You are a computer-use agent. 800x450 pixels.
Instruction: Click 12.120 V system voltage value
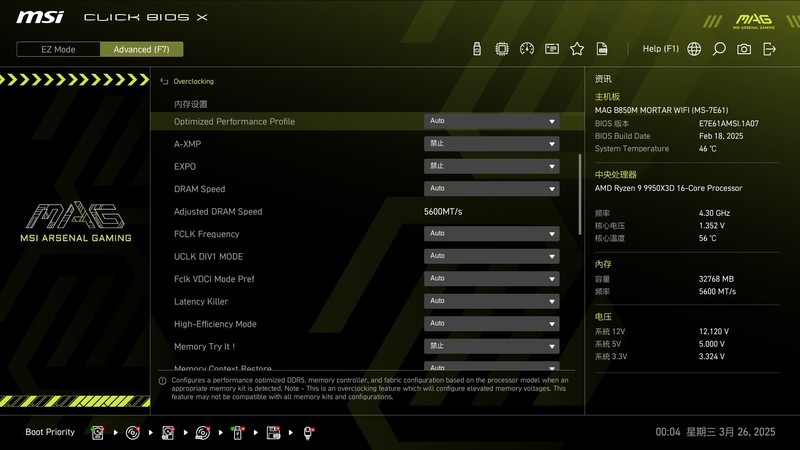click(714, 332)
